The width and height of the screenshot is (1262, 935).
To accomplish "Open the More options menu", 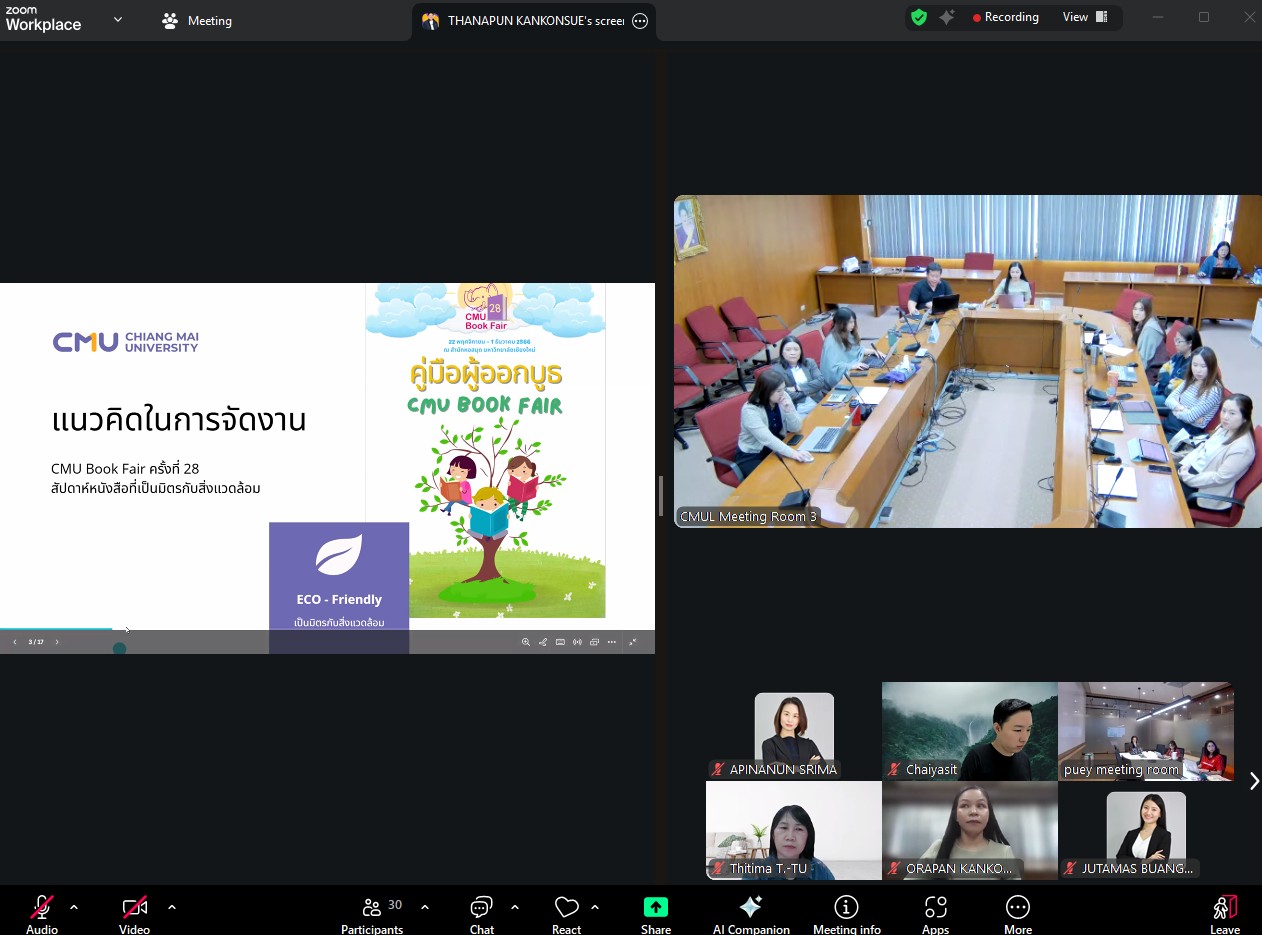I will [x=1018, y=914].
